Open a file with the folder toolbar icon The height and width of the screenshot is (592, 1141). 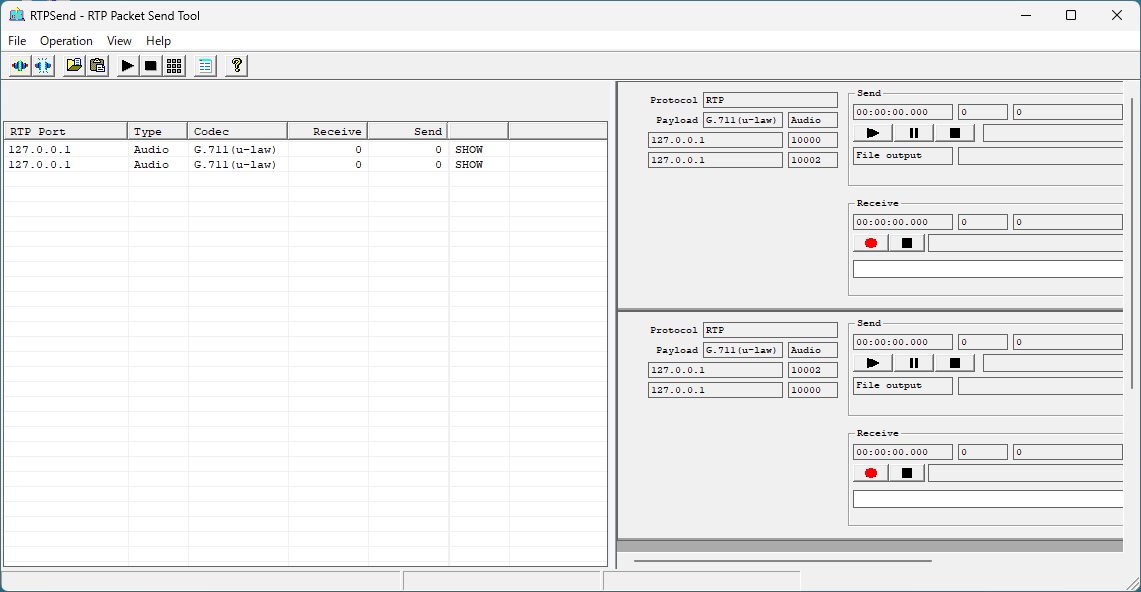(73, 66)
